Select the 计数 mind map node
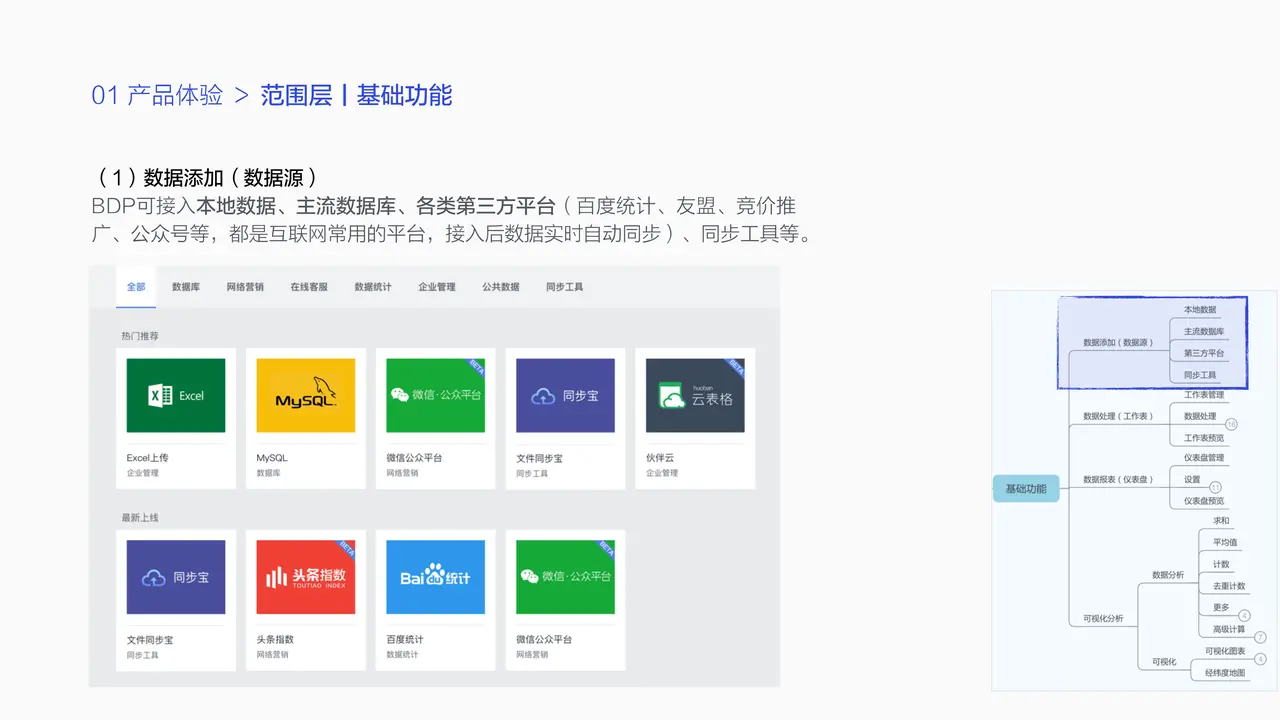Screen dimensions: 1280x720 [1221, 565]
